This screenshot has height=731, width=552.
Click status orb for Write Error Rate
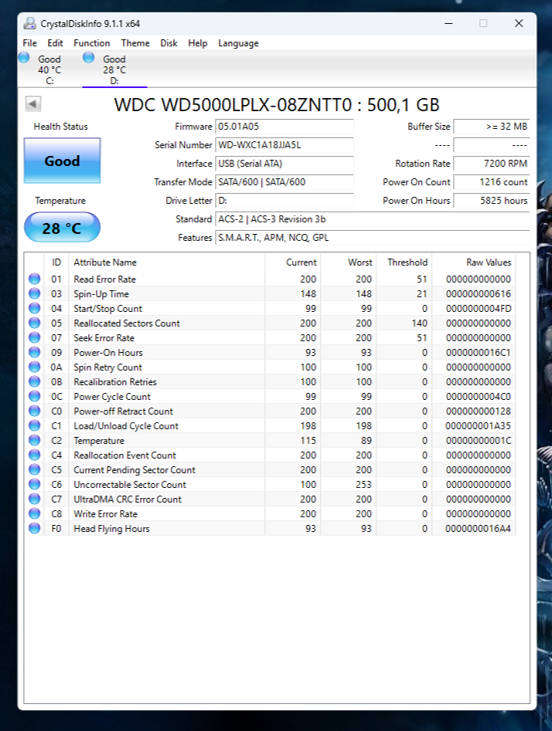coord(34,513)
